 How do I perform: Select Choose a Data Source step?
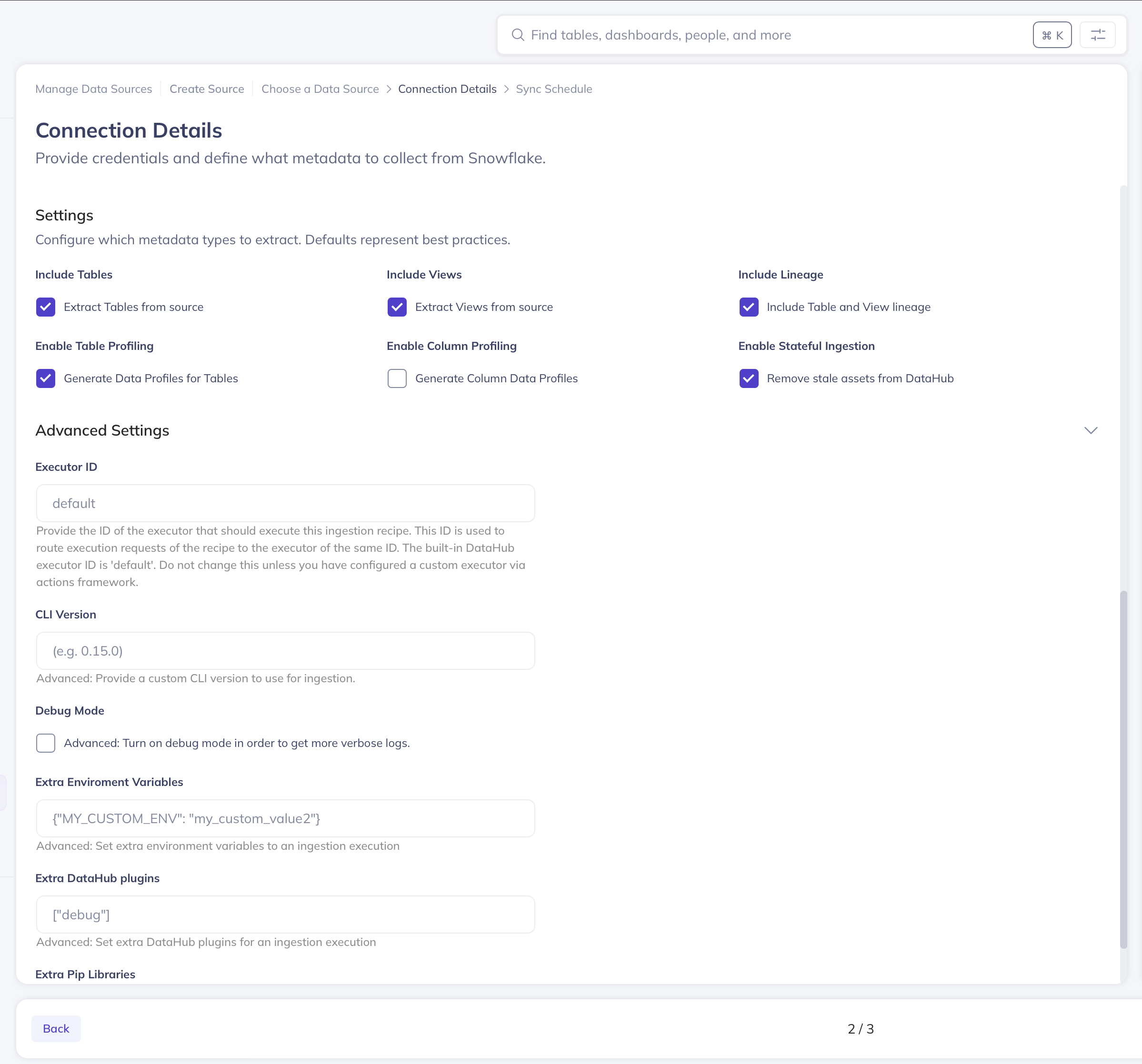(x=320, y=89)
